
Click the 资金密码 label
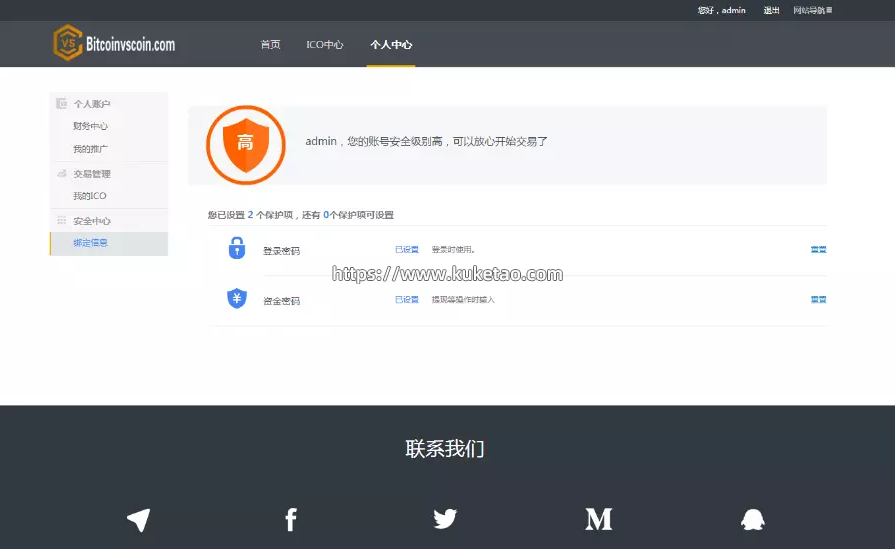(x=281, y=301)
